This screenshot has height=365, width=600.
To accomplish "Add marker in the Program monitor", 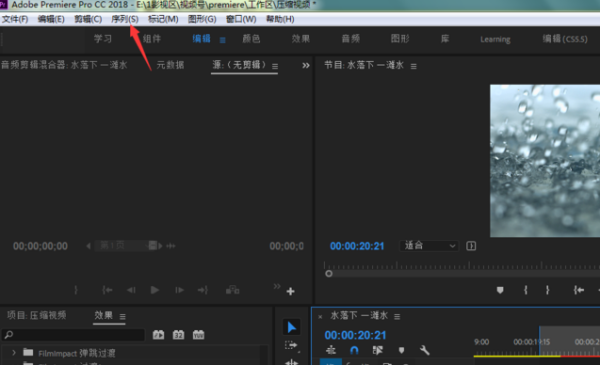I will click(500, 290).
